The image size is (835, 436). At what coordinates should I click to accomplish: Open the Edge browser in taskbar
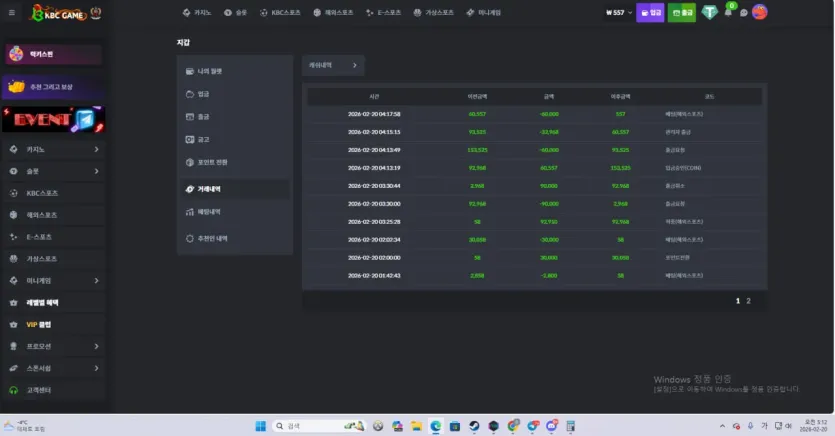[436, 426]
